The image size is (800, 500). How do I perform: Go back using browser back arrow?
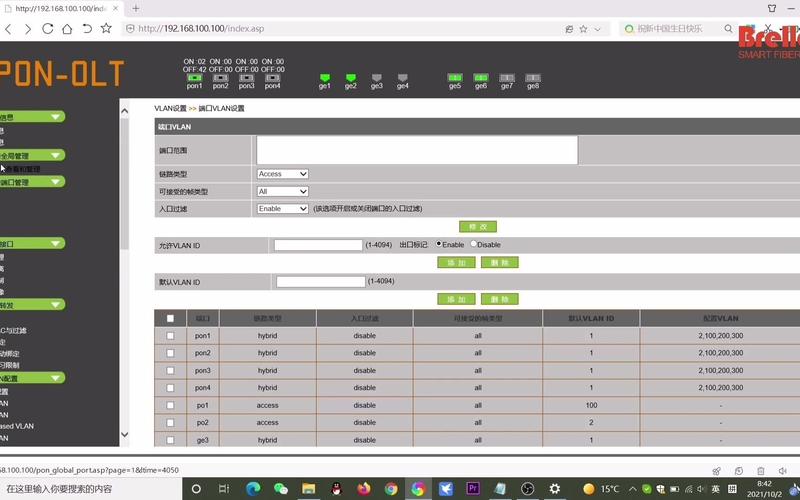click(x=8, y=29)
